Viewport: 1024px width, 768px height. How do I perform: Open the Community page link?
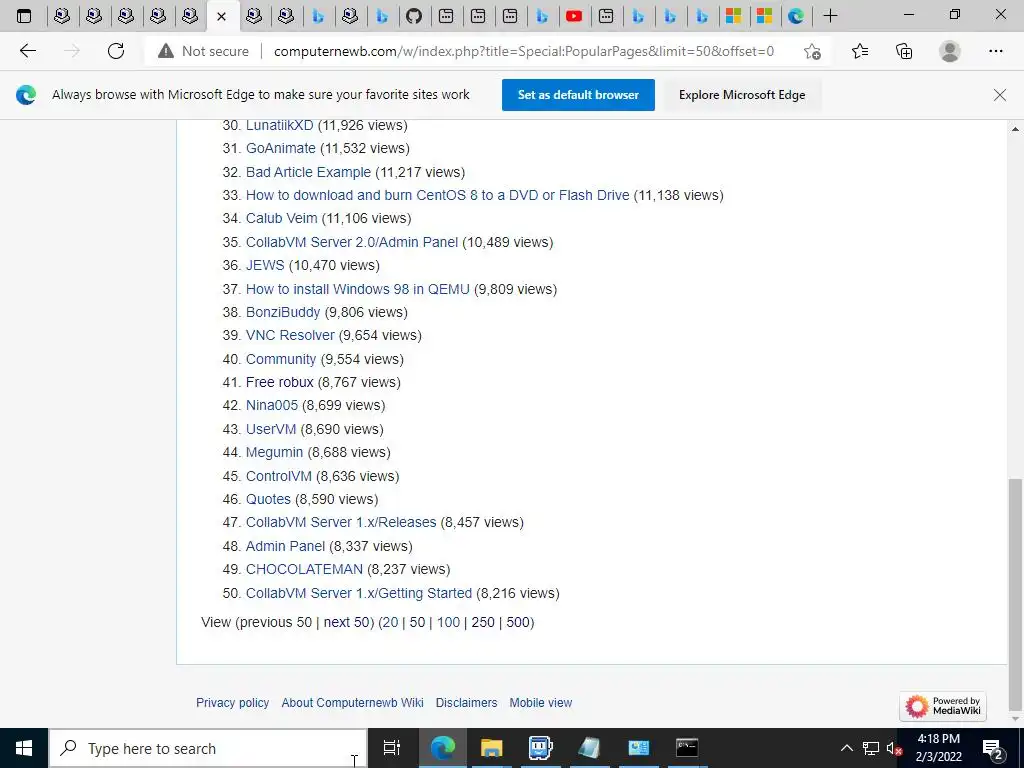pyautogui.click(x=281, y=359)
